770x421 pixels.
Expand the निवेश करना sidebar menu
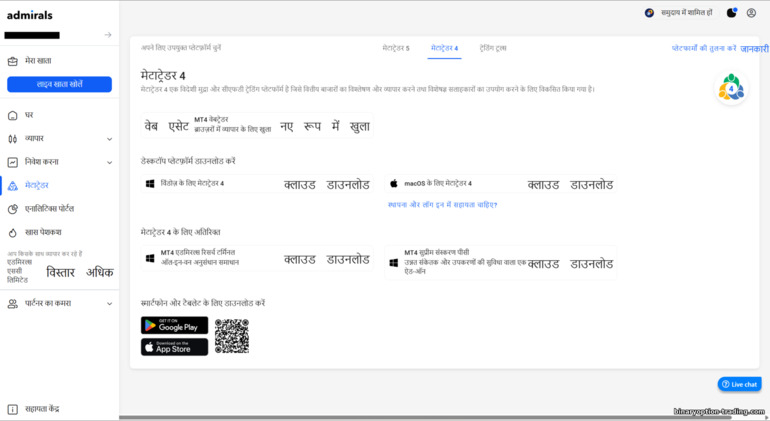pos(108,162)
